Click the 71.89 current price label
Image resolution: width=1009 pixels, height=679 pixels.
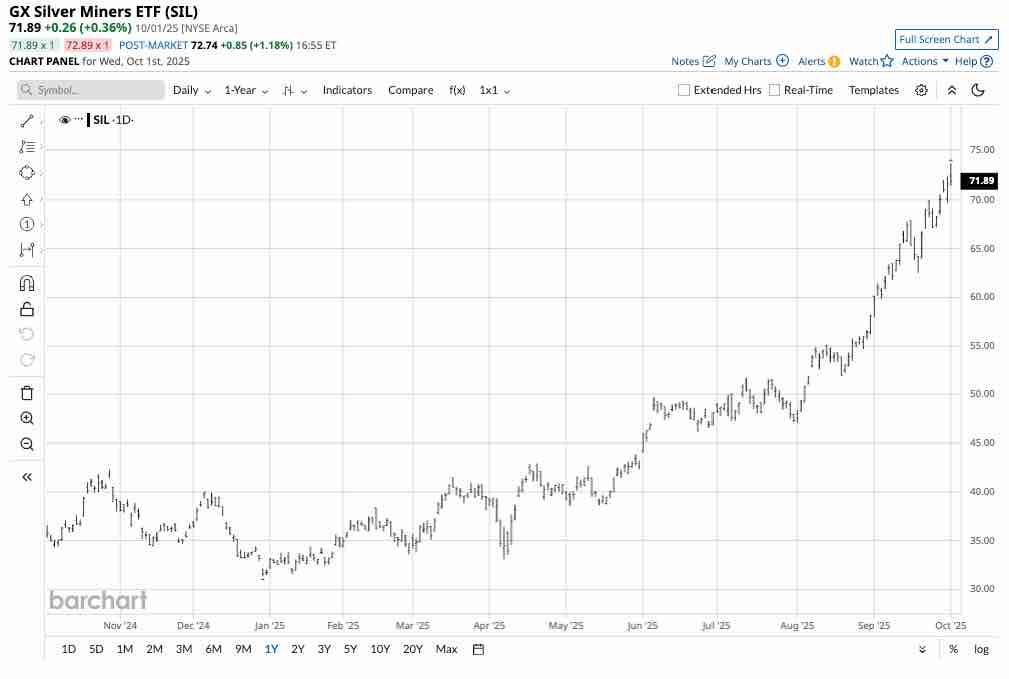coord(980,181)
